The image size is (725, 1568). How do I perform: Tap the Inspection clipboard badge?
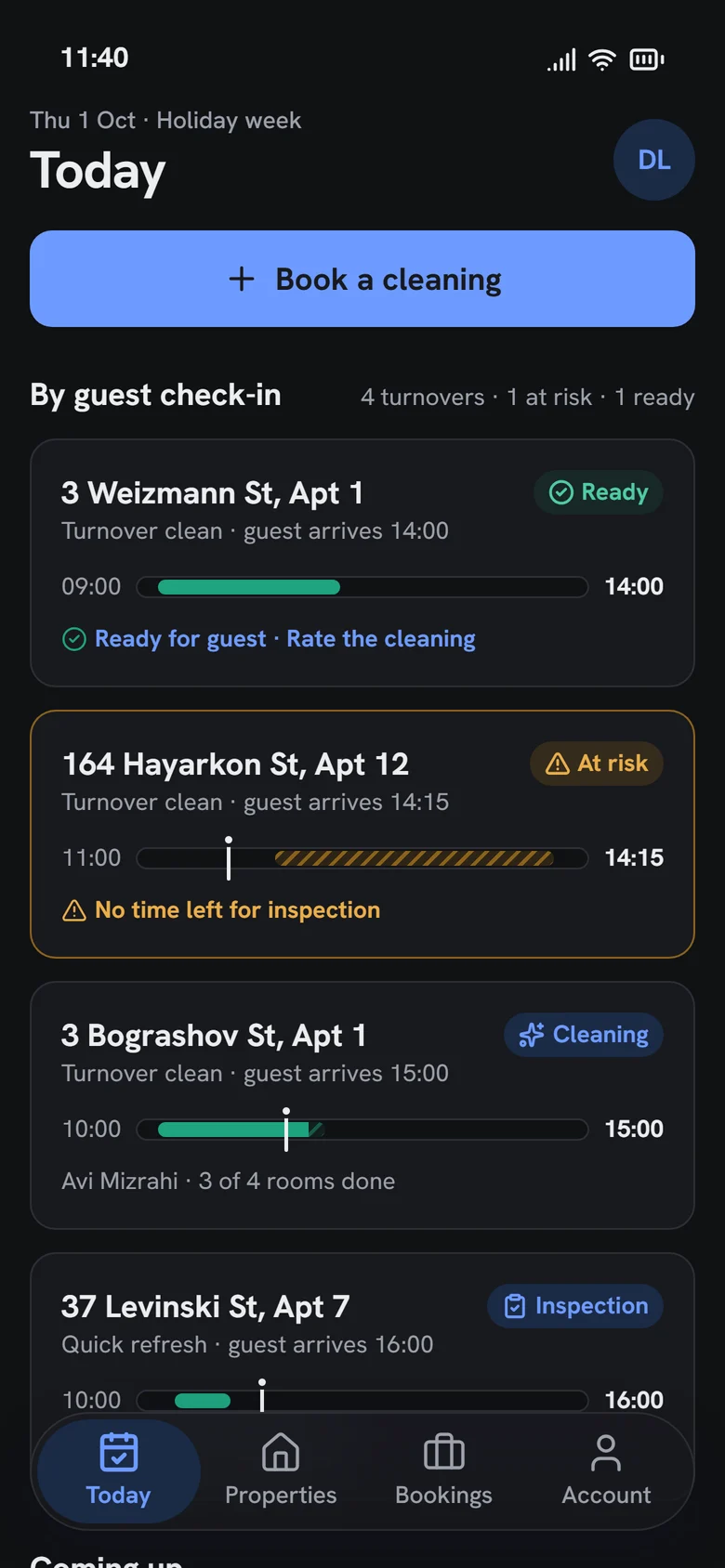575,1306
